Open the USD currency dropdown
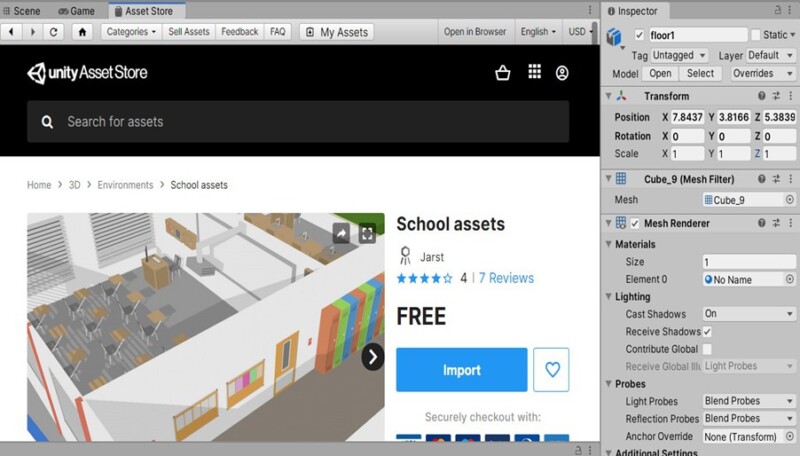This screenshot has width=800, height=456. [x=580, y=32]
